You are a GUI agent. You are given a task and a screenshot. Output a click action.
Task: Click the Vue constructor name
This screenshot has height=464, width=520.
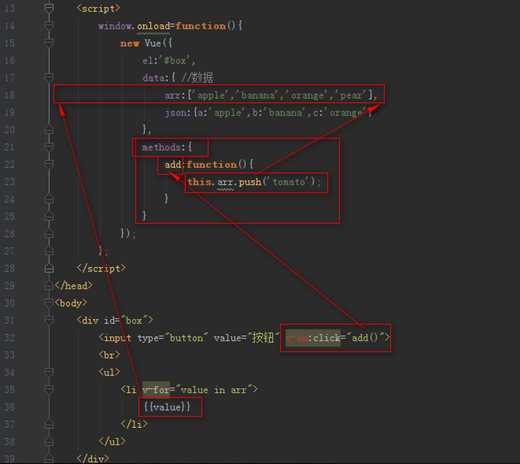pos(153,43)
